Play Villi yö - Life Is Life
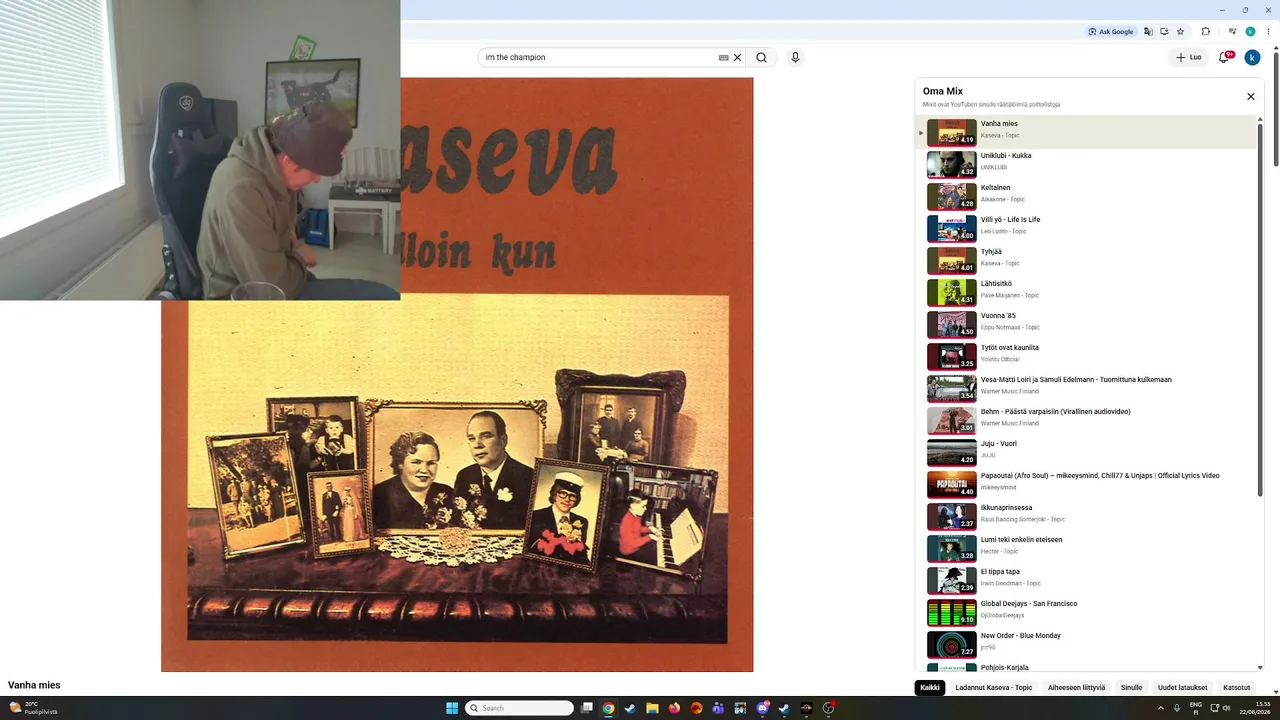 pos(1086,229)
